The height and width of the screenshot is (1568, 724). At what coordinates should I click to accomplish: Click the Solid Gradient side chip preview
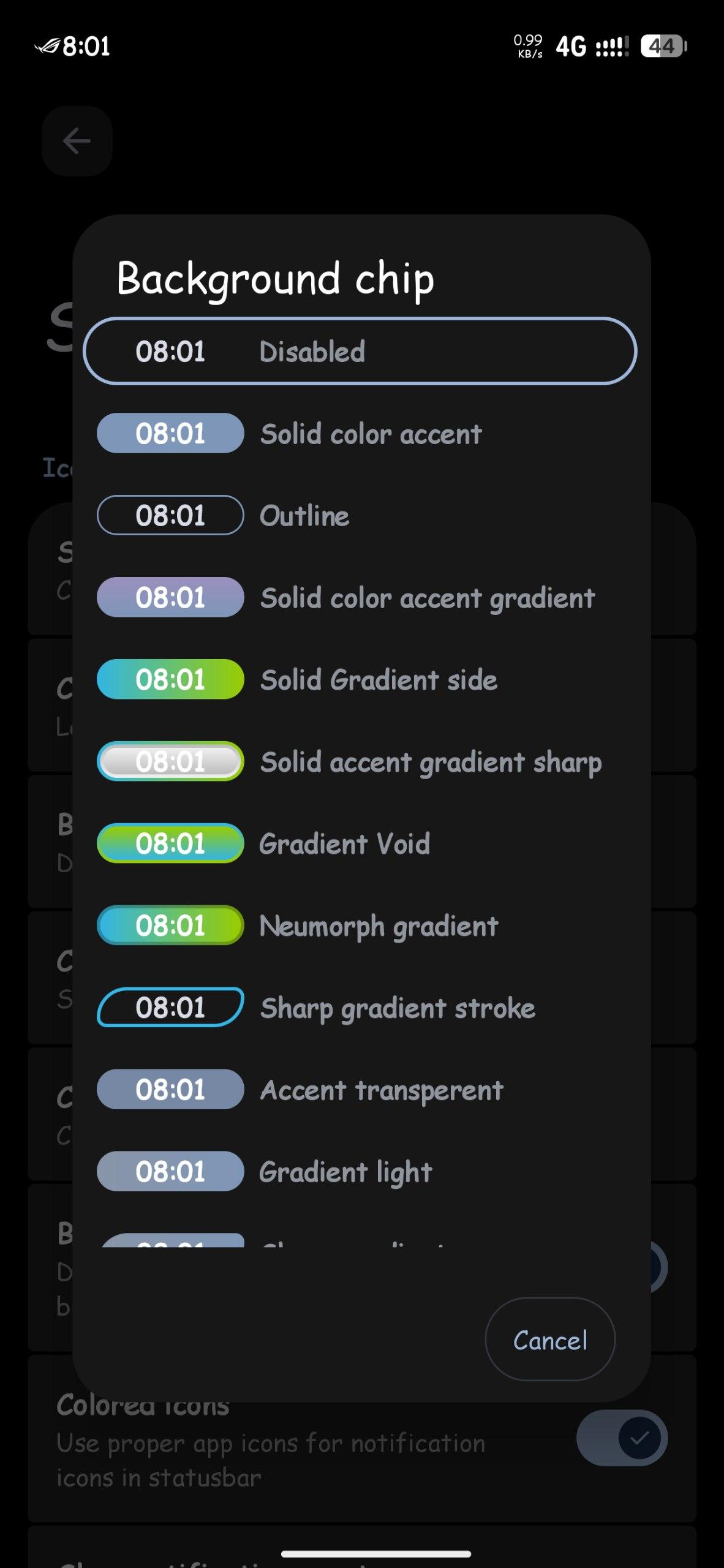(170, 679)
